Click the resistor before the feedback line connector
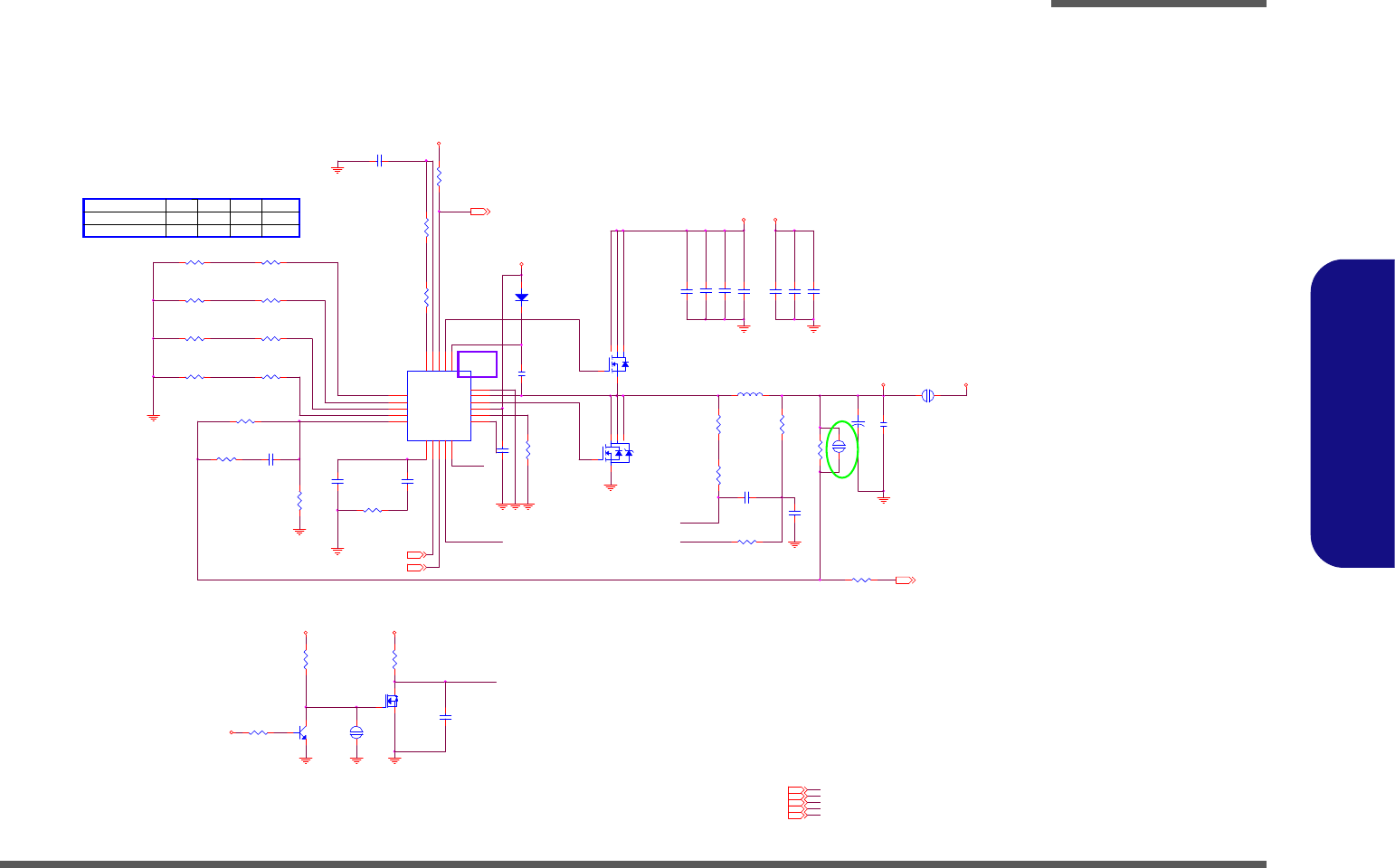This screenshot has height=868, width=1395. [861, 580]
